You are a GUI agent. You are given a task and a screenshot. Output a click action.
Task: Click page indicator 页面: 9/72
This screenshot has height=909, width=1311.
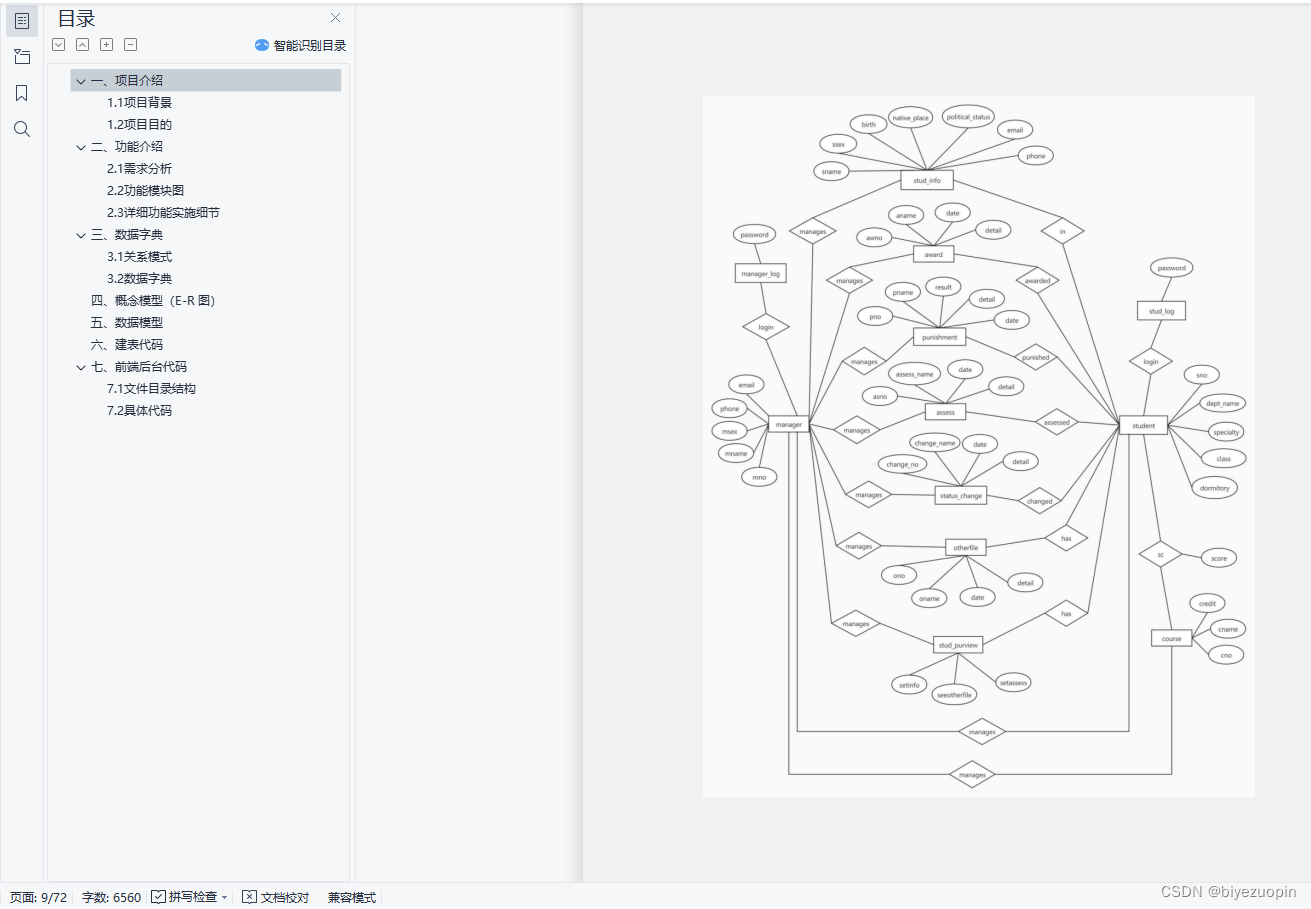(38, 897)
